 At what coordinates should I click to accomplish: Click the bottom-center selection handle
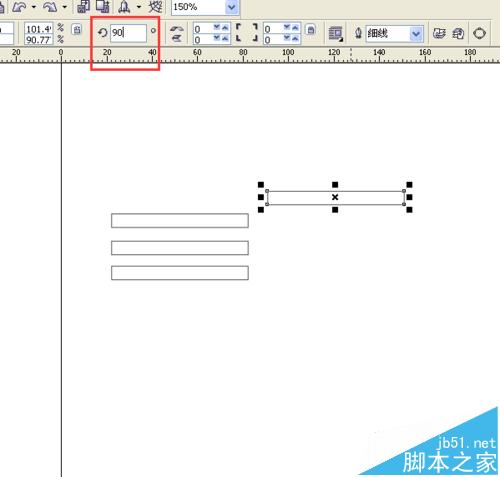click(335, 210)
